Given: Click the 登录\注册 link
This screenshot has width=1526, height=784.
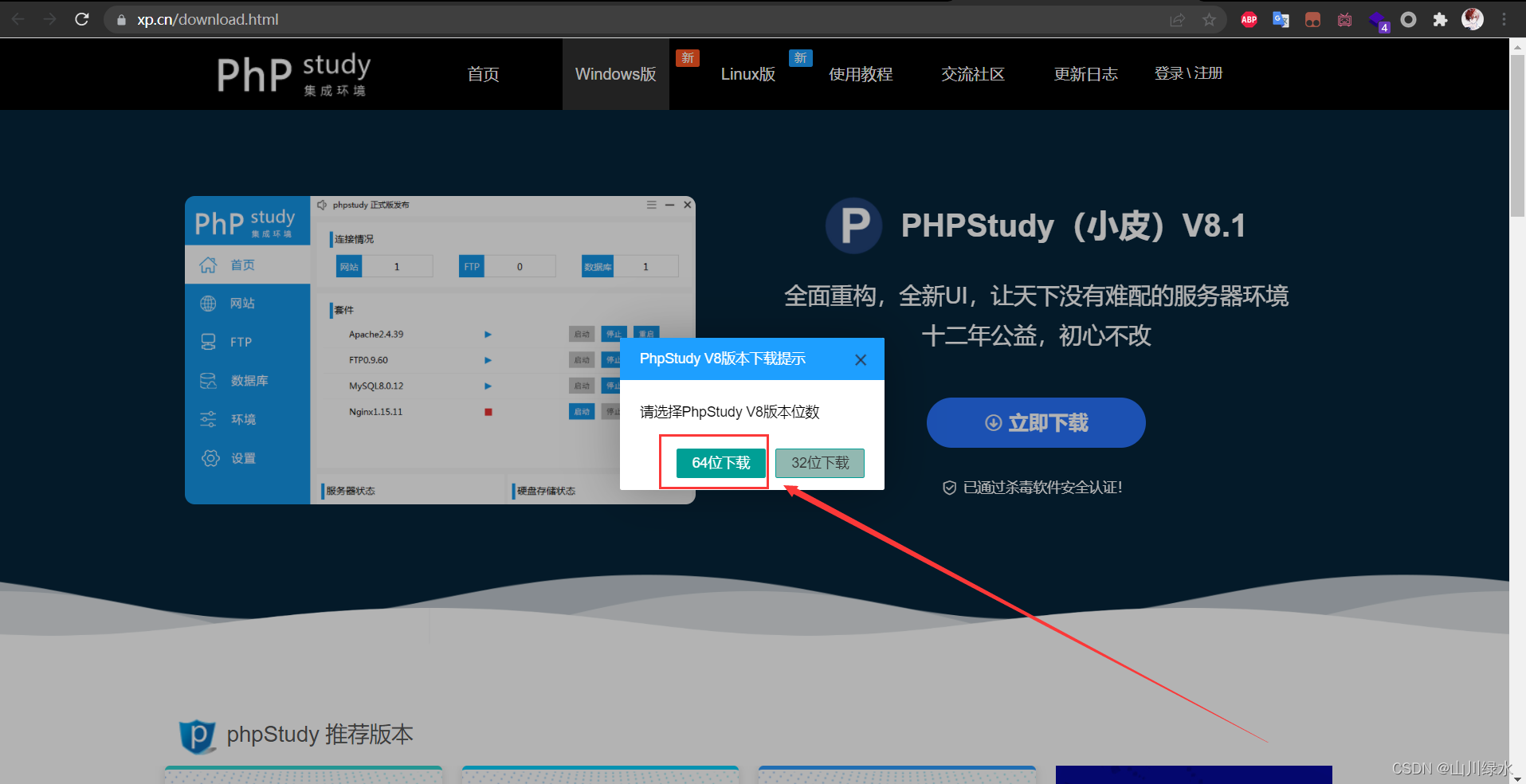Looking at the screenshot, I should tap(1188, 73).
